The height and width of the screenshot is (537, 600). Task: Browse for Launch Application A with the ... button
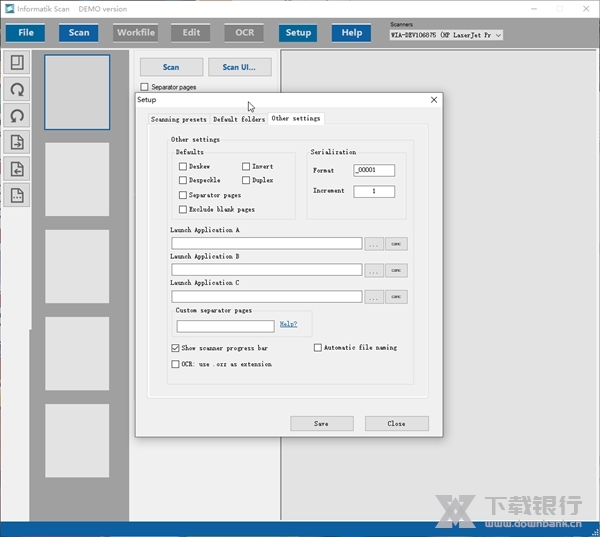click(373, 243)
